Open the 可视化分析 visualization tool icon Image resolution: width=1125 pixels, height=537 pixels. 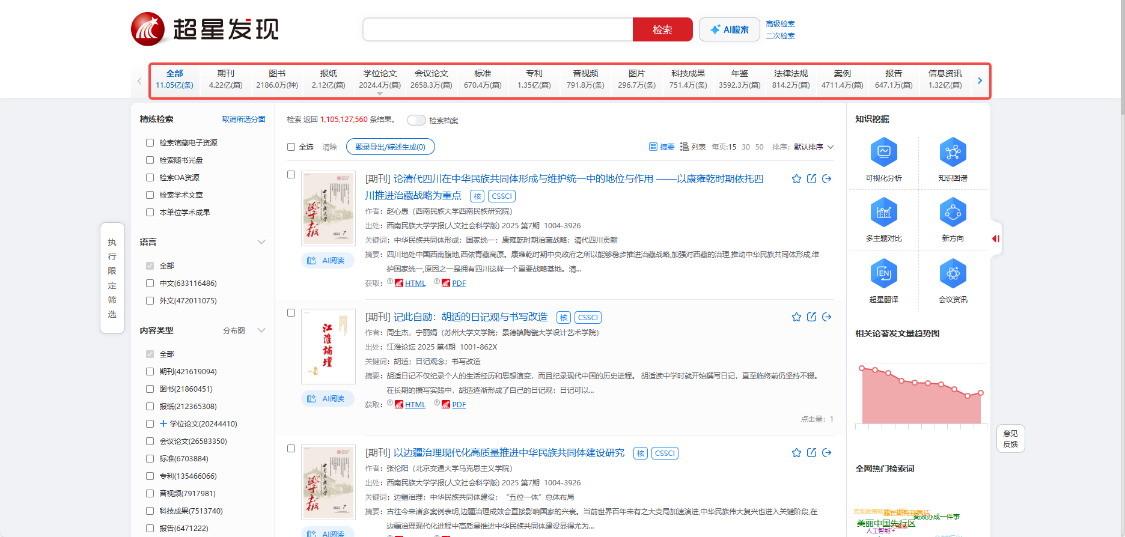pyautogui.click(x=883, y=153)
